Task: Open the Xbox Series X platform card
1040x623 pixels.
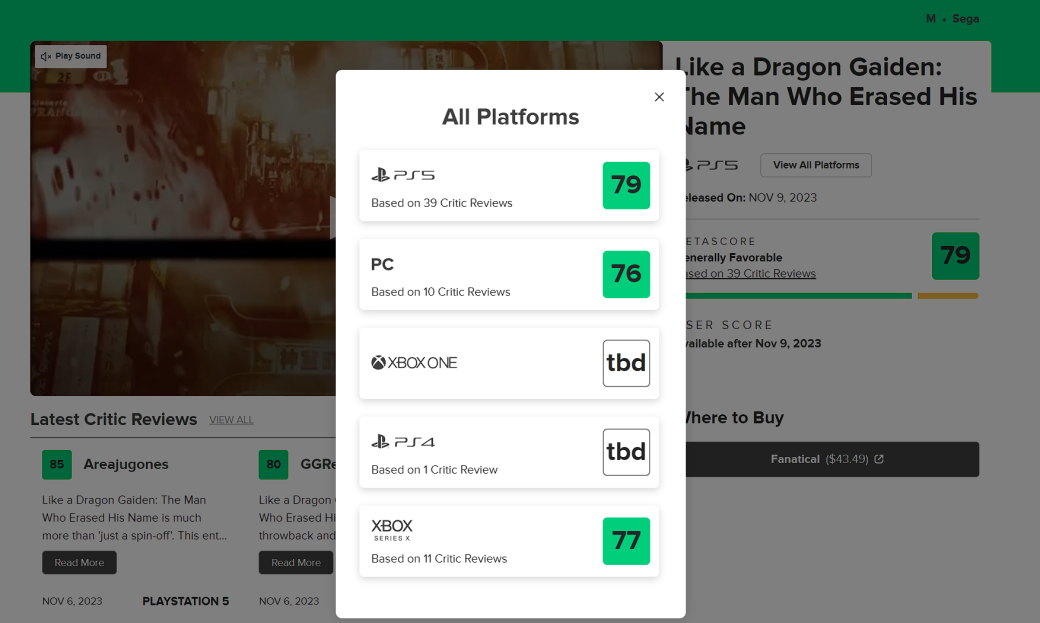Action: [509, 541]
